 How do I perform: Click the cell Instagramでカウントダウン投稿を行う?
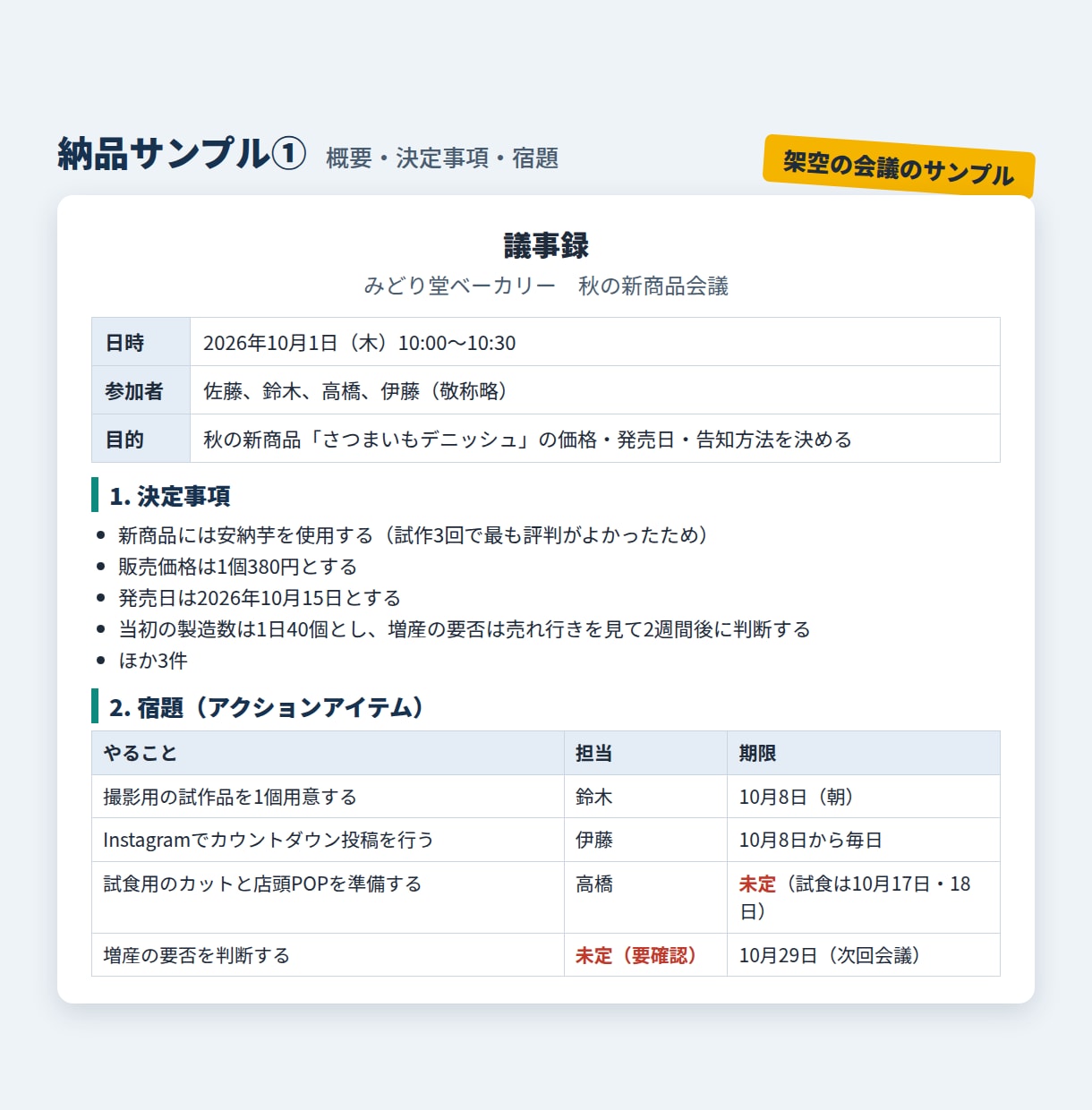click(328, 840)
